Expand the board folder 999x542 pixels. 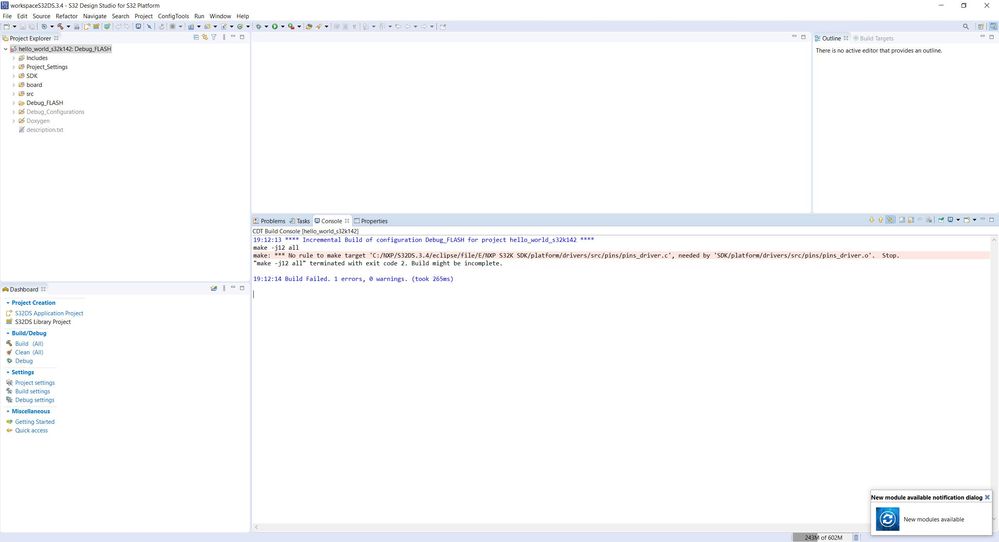pos(14,85)
